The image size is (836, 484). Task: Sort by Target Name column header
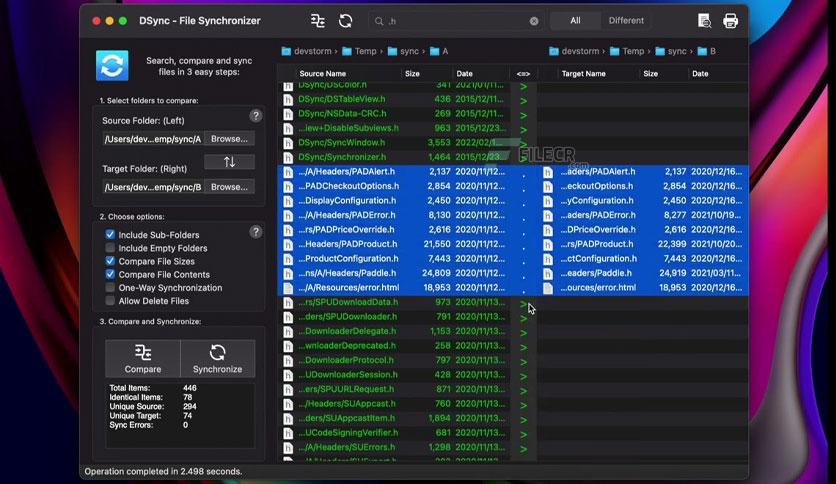pos(583,74)
